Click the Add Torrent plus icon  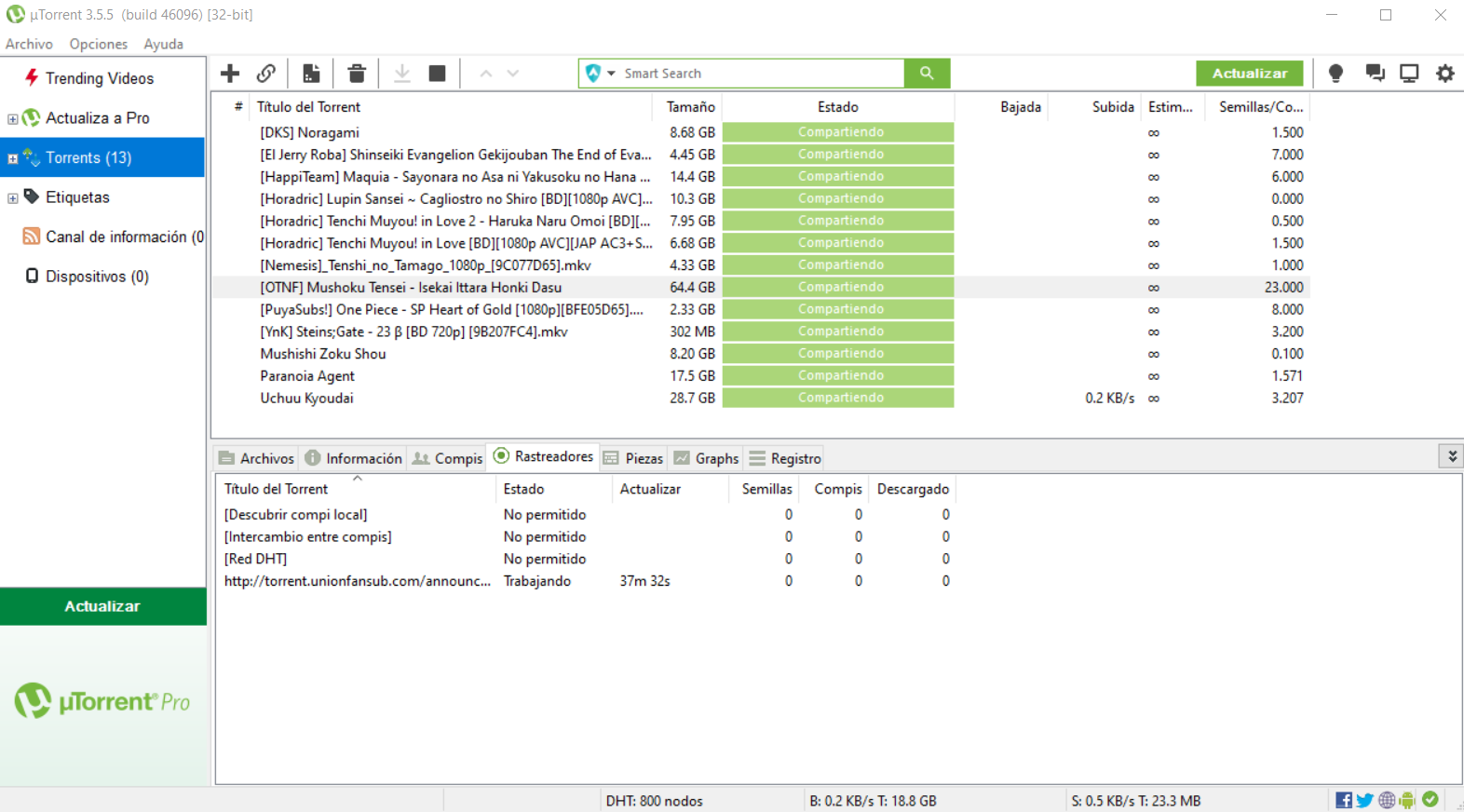pos(230,73)
